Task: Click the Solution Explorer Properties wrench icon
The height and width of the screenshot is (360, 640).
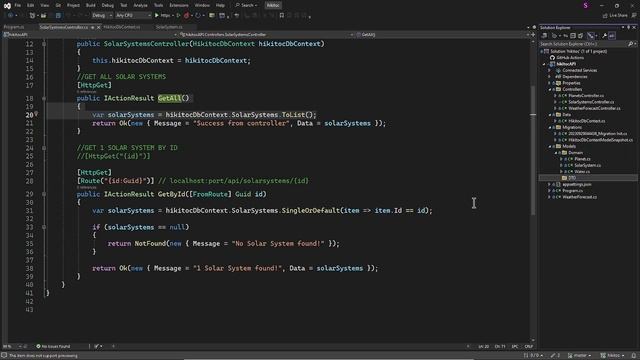Action: 604,36
